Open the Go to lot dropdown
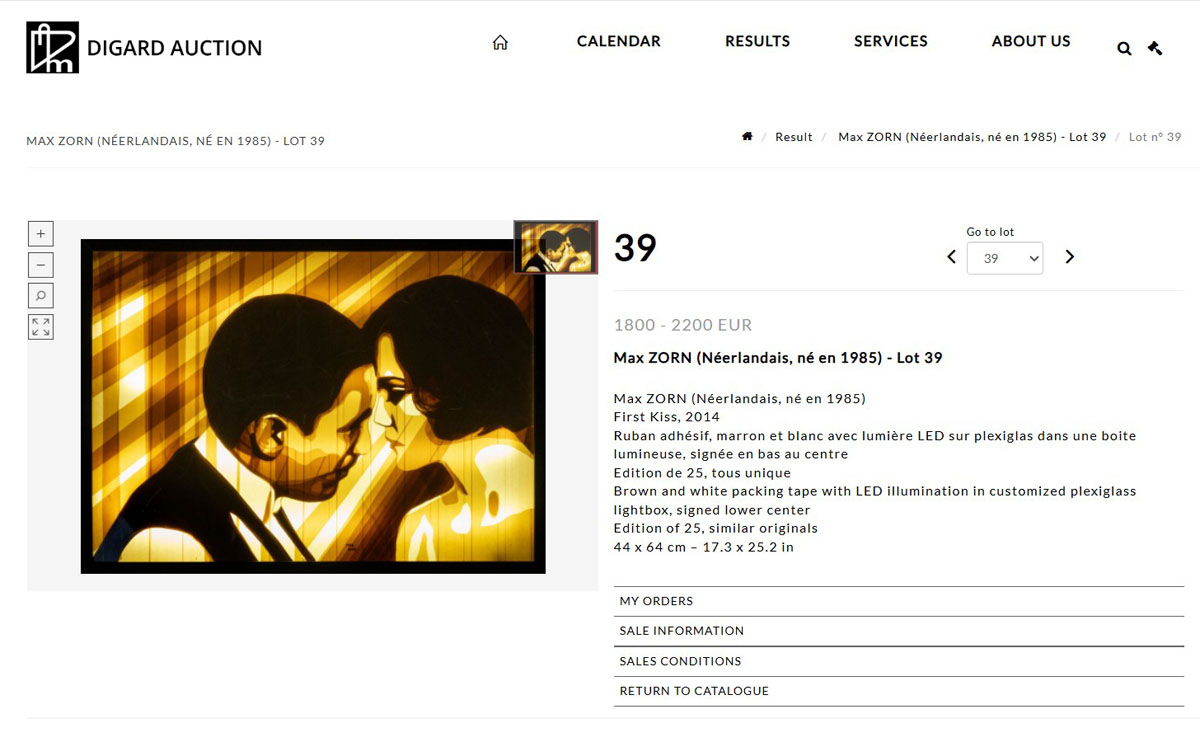This screenshot has height=742, width=1200. [x=1005, y=258]
